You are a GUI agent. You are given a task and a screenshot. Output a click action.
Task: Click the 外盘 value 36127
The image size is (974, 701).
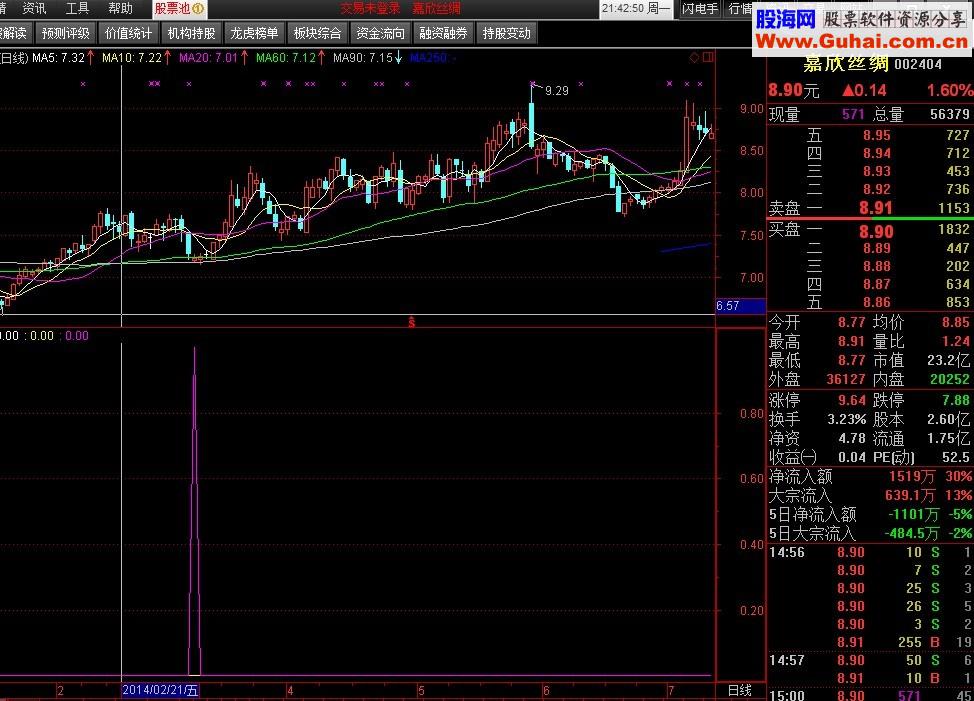point(845,379)
